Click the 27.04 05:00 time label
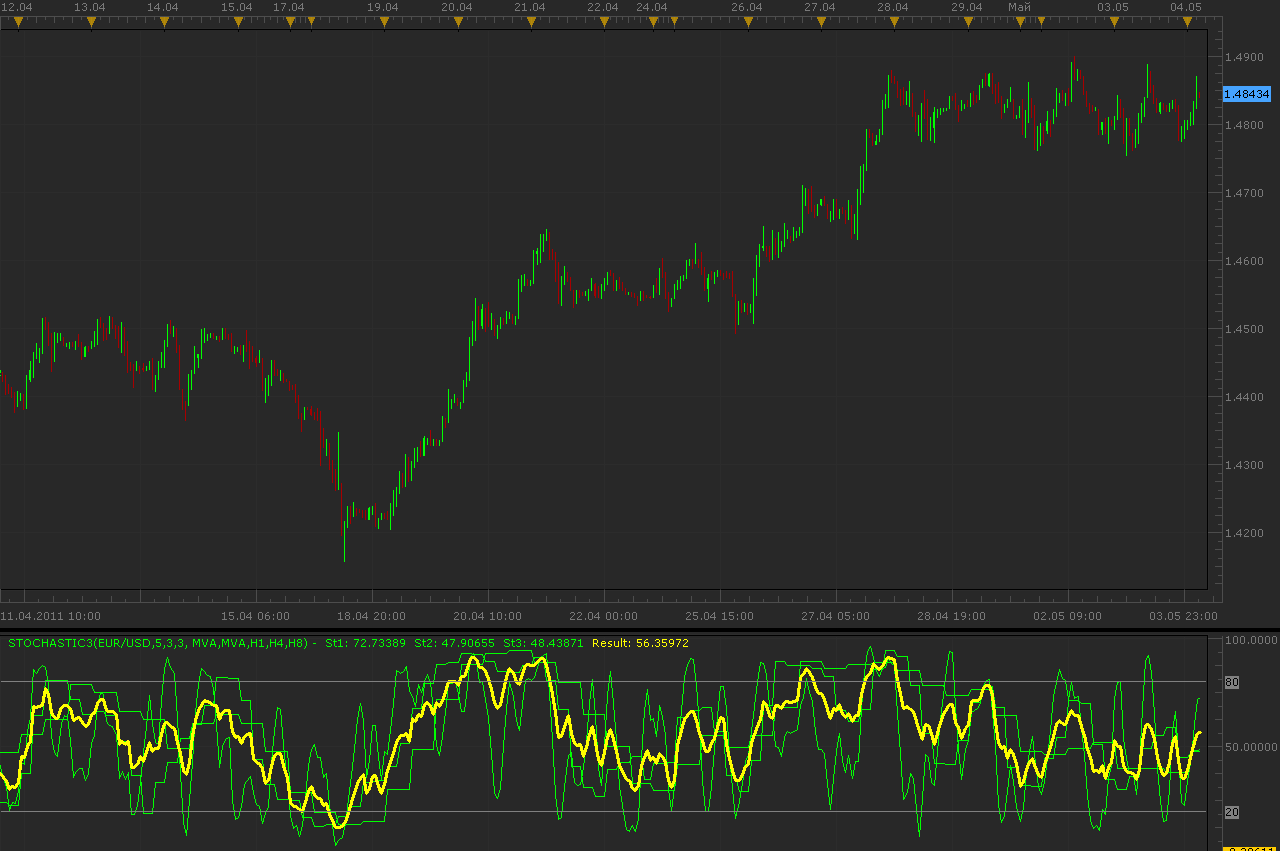1280x851 pixels. point(835,616)
